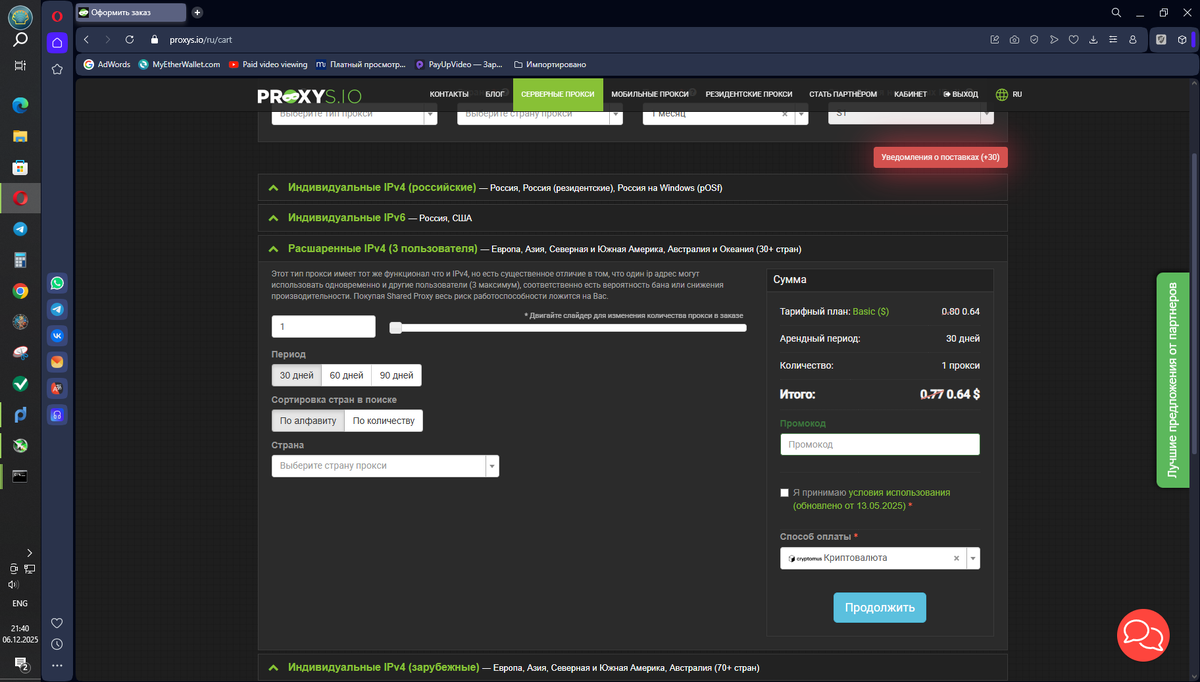The height and width of the screenshot is (682, 1200).
Task: Open СЕРВЕРНЫЕ ПРОКСИ menu item
Action: (558, 94)
